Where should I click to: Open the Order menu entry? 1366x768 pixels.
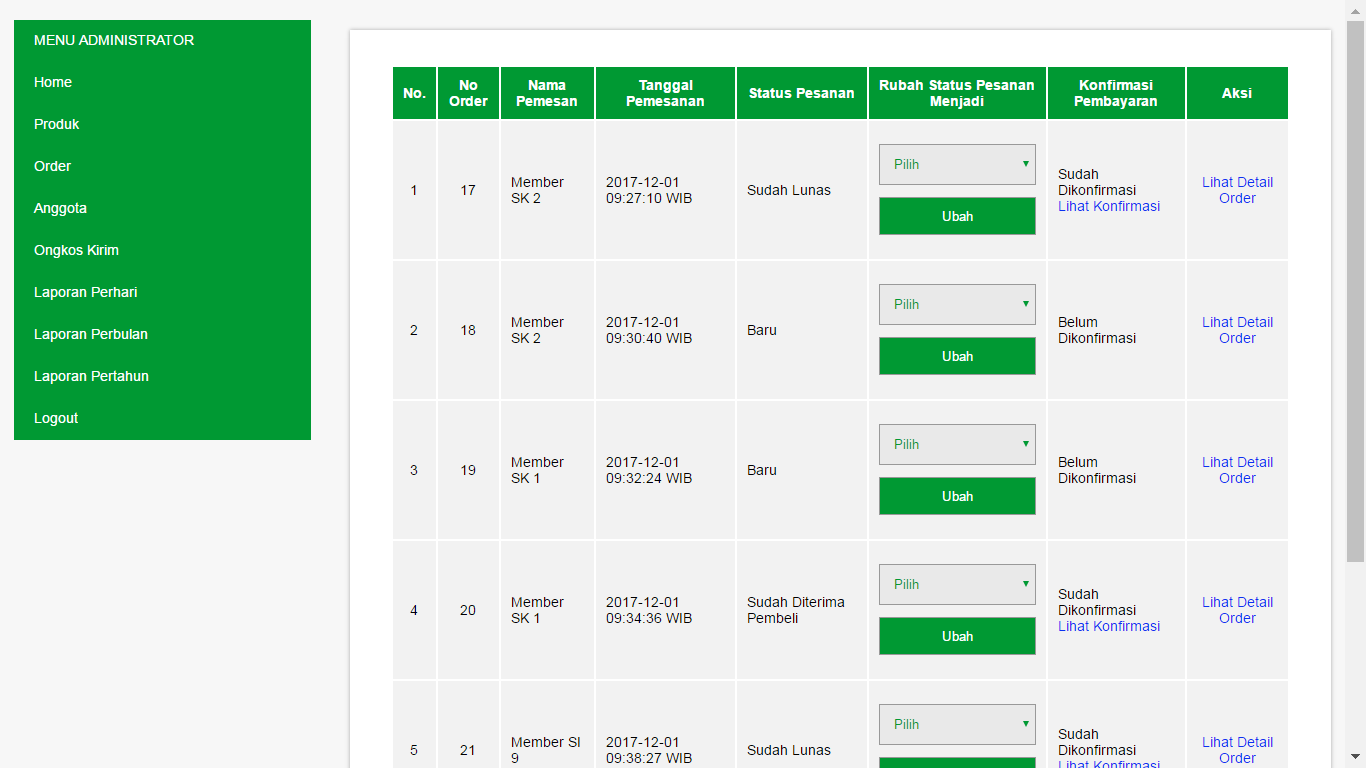[52, 166]
